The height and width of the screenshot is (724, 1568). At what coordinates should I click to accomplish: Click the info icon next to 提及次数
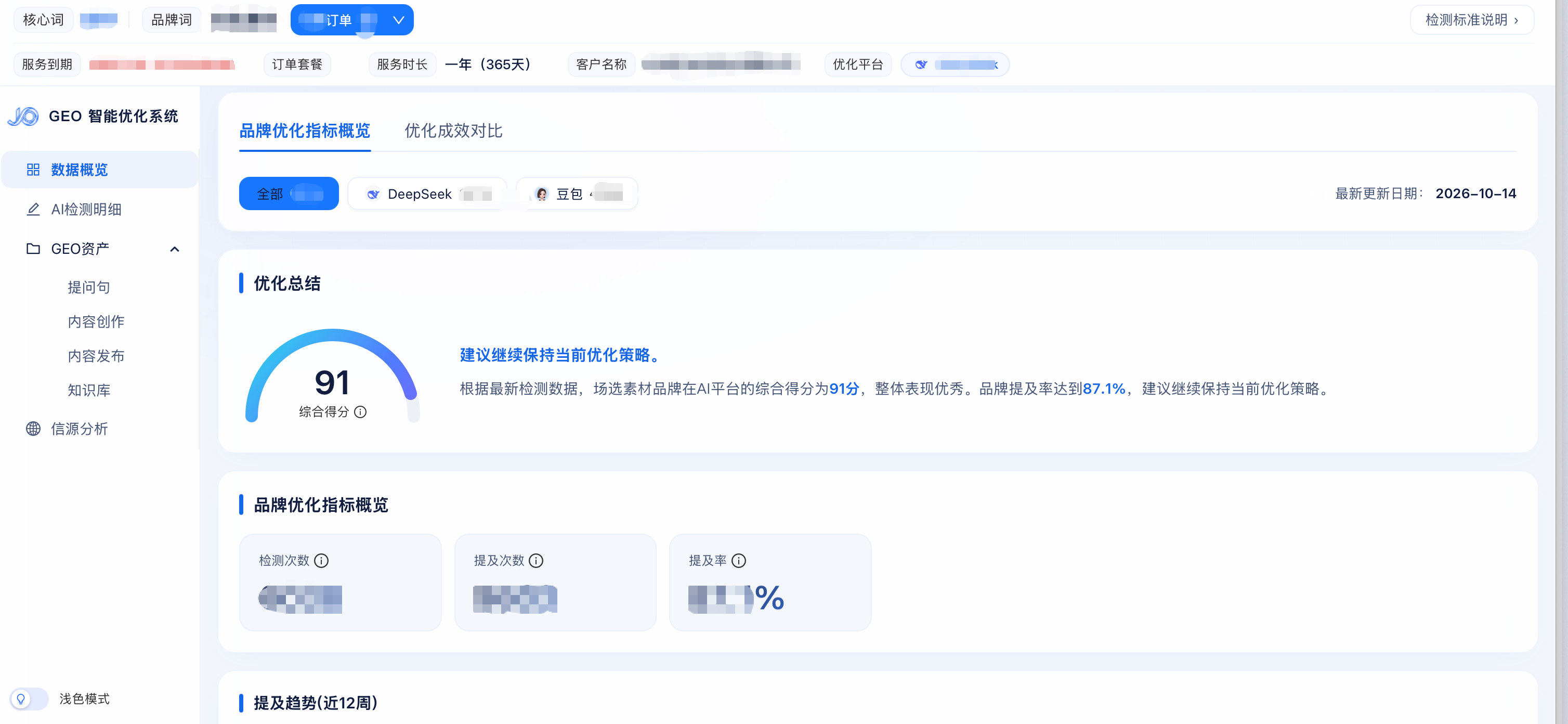click(x=535, y=561)
